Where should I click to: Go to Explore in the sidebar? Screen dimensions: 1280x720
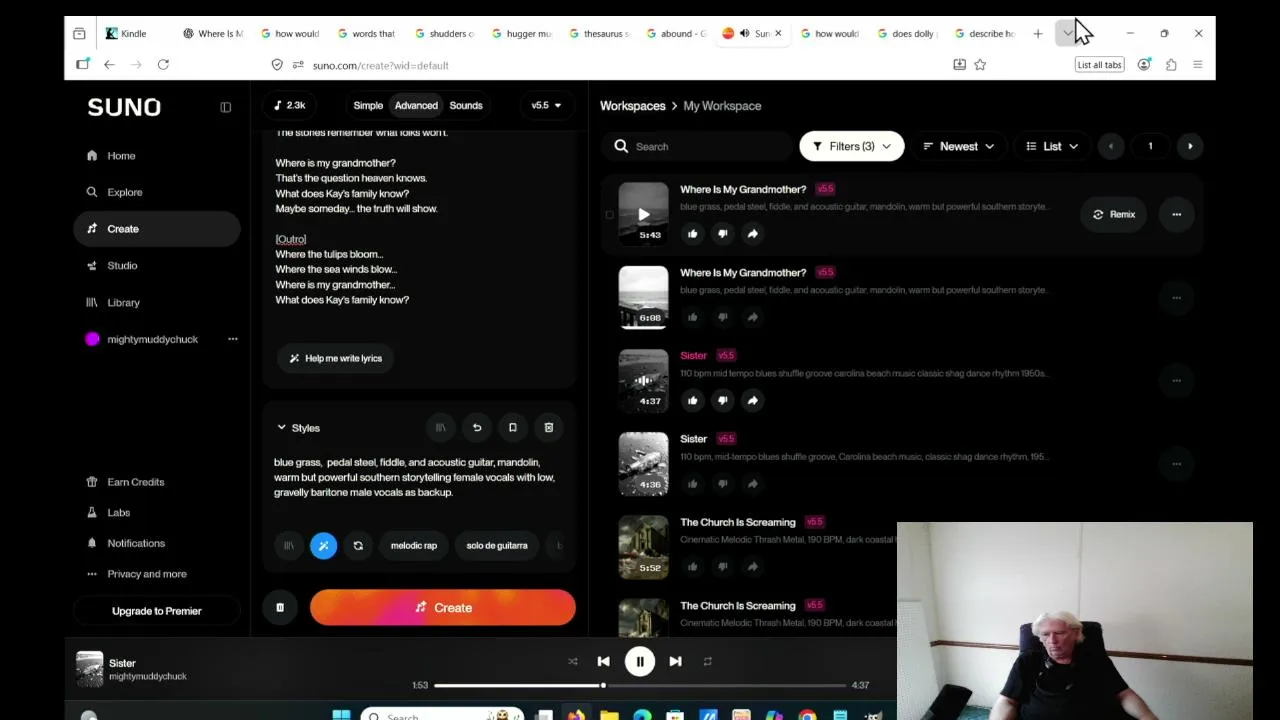click(125, 192)
